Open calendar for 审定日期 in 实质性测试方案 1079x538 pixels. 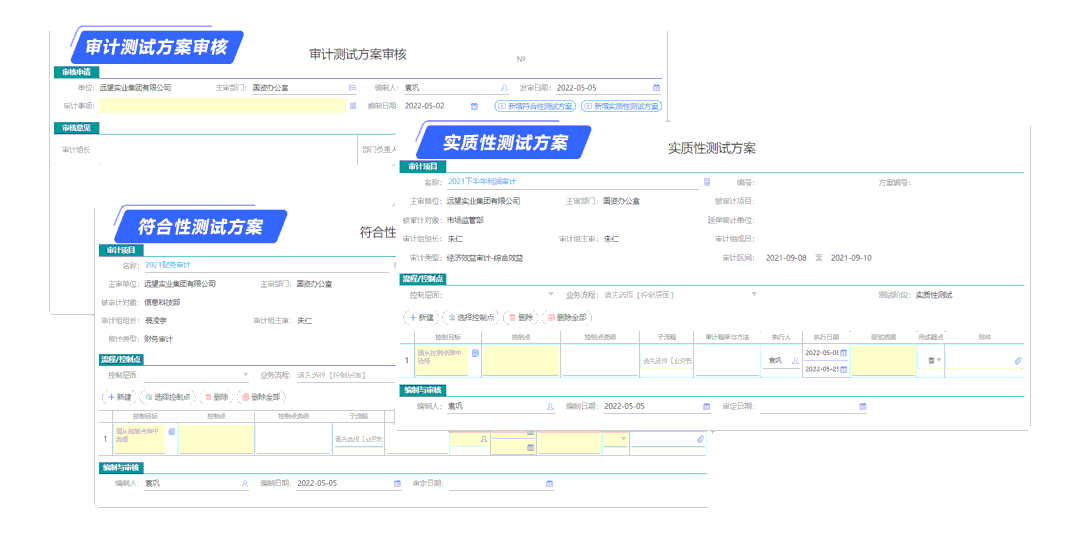point(862,407)
